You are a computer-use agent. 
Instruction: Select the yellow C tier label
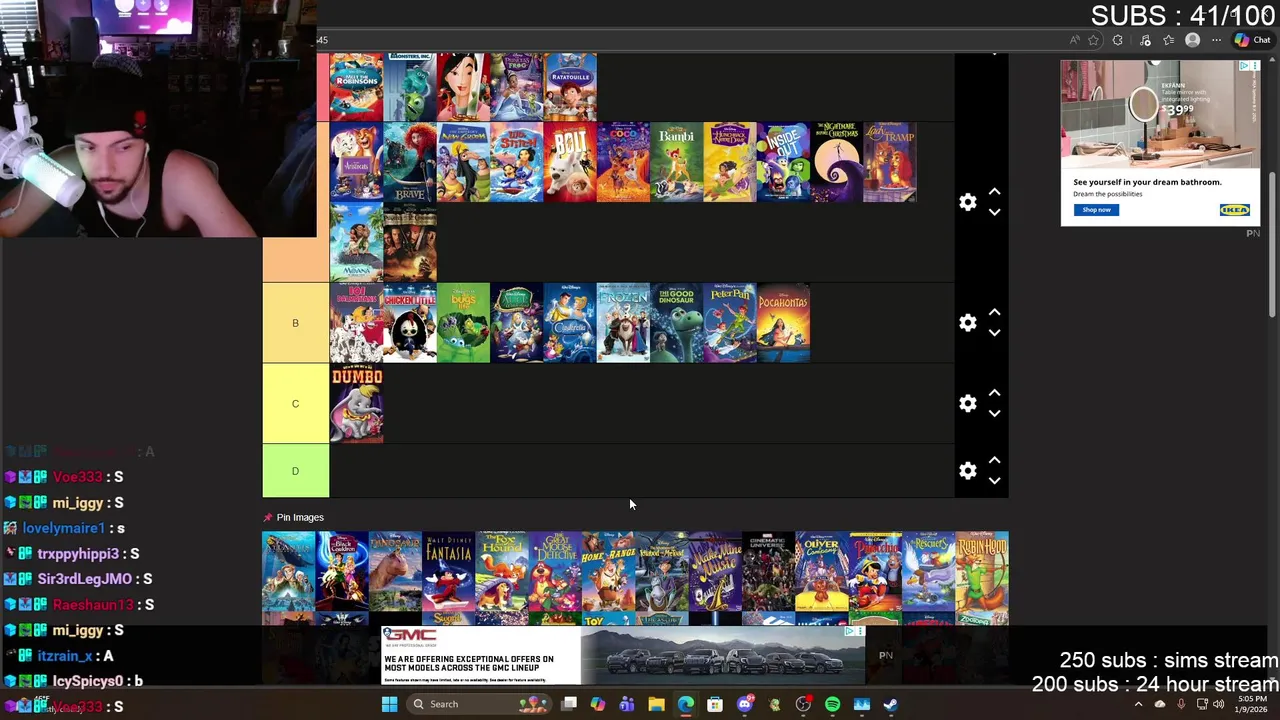point(295,403)
